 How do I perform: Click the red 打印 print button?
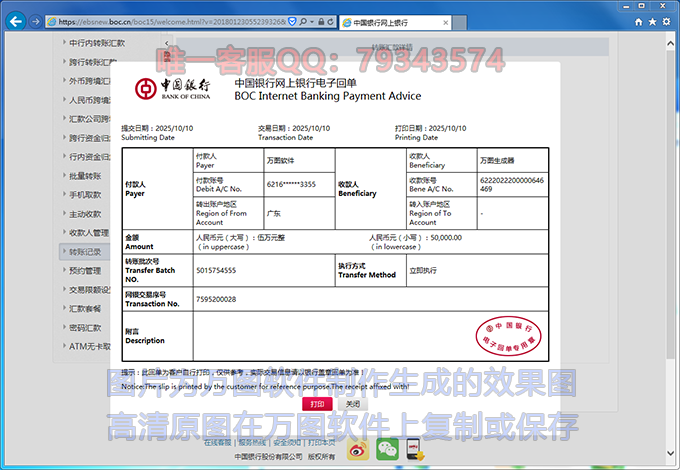pos(316,404)
